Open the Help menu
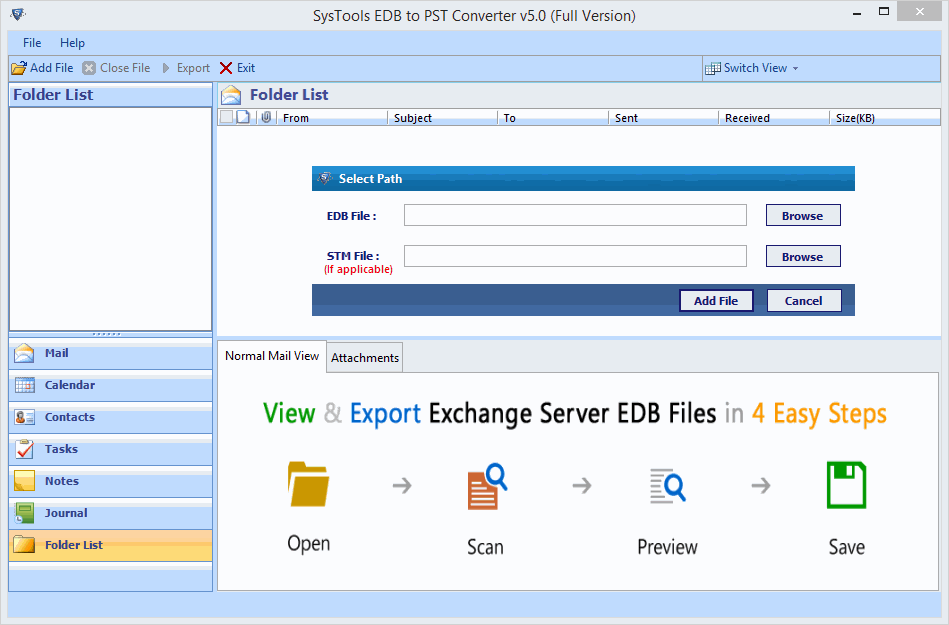This screenshot has width=949, height=625. (x=72, y=43)
